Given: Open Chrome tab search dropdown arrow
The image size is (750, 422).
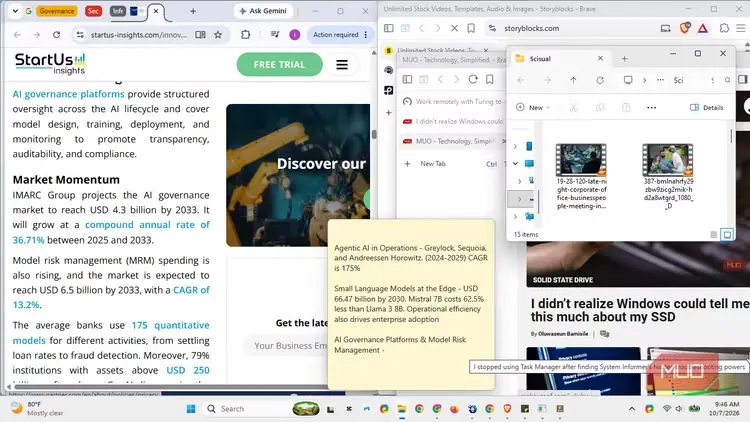Looking at the screenshot, I should (x=15, y=11).
